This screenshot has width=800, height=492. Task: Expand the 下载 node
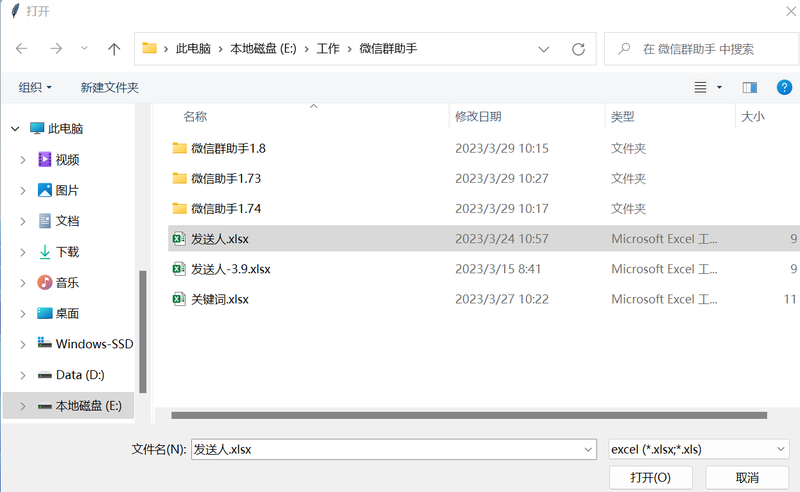click(22, 252)
